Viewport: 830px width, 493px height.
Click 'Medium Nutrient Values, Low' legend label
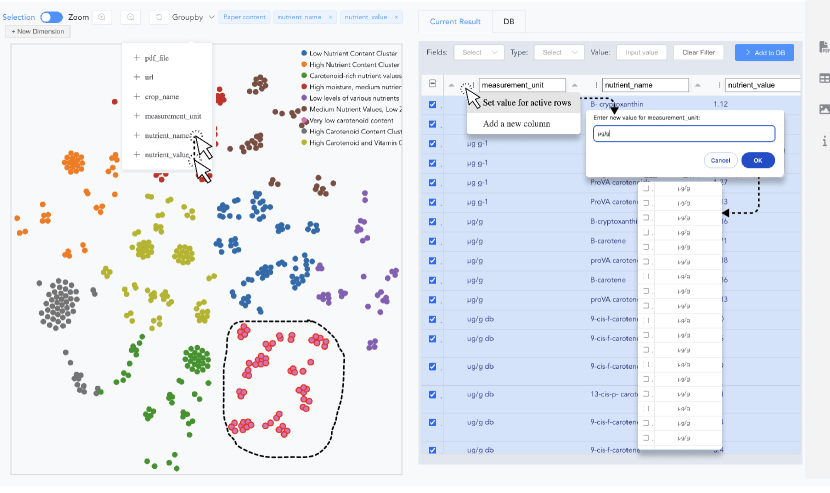(x=355, y=109)
